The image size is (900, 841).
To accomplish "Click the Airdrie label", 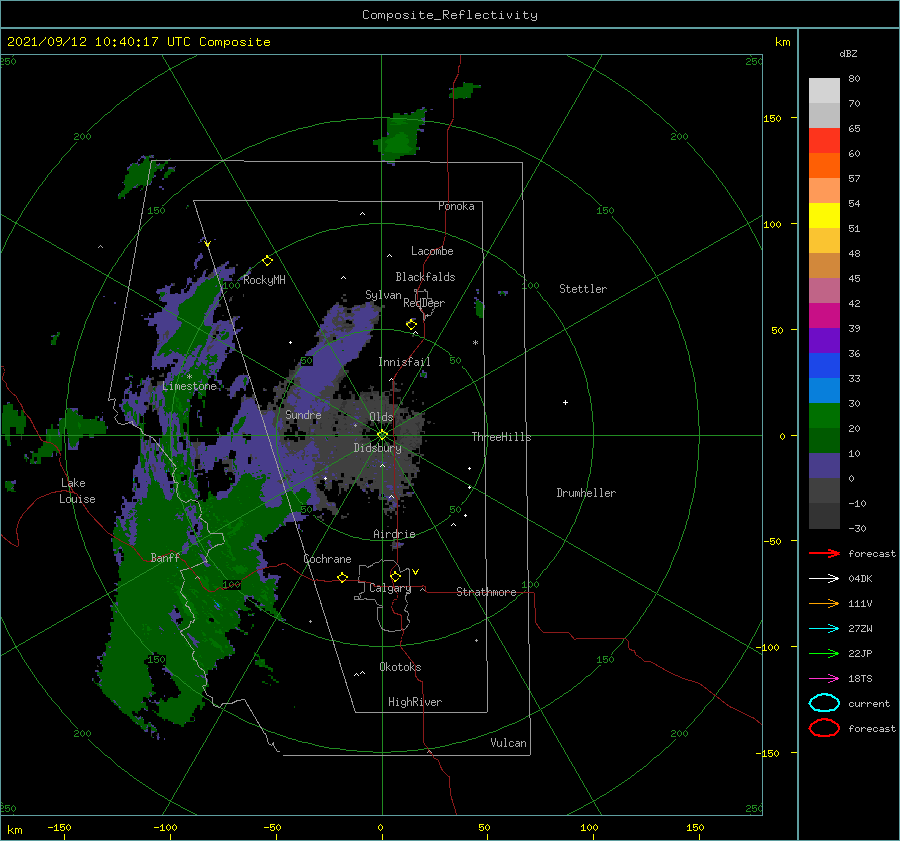I will [x=394, y=534].
